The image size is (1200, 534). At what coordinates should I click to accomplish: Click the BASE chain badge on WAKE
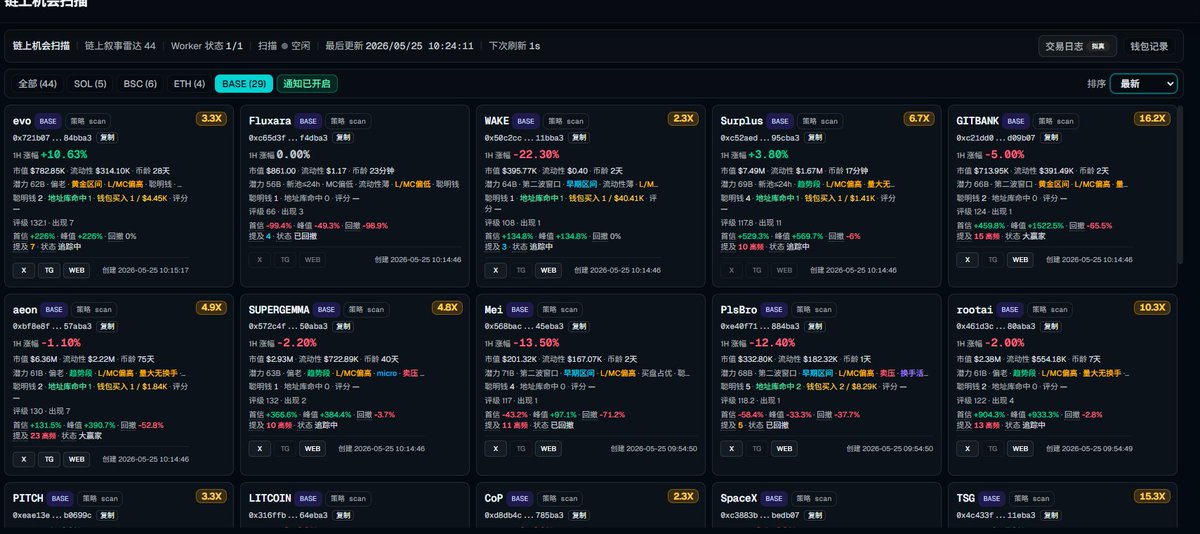[528, 120]
